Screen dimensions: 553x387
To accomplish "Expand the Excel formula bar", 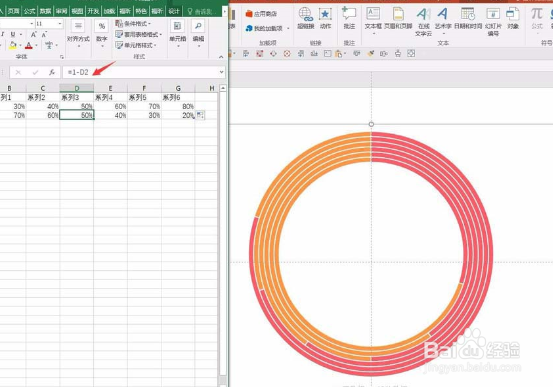I will tap(221, 72).
